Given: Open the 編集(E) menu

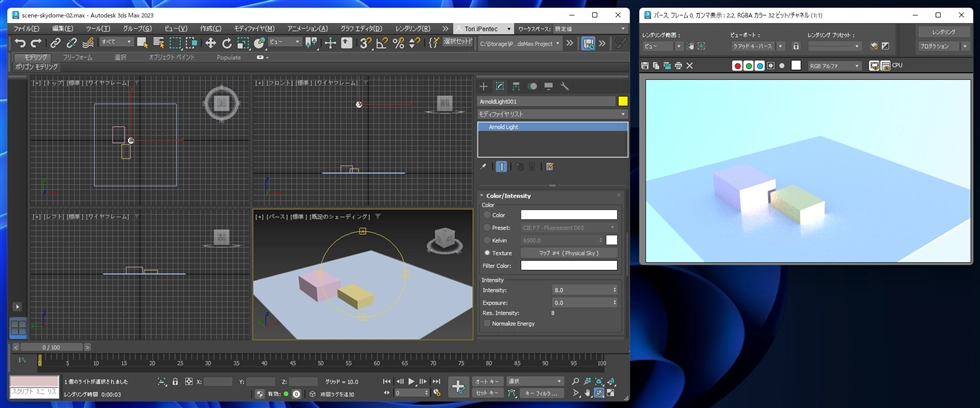Looking at the screenshot, I should coord(62,29).
